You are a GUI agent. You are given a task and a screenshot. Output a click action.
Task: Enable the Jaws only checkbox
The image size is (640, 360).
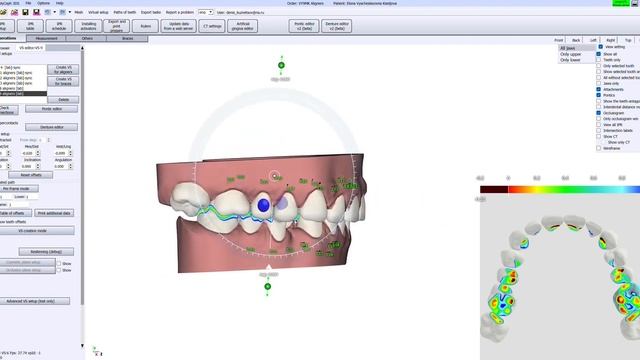tap(599, 83)
